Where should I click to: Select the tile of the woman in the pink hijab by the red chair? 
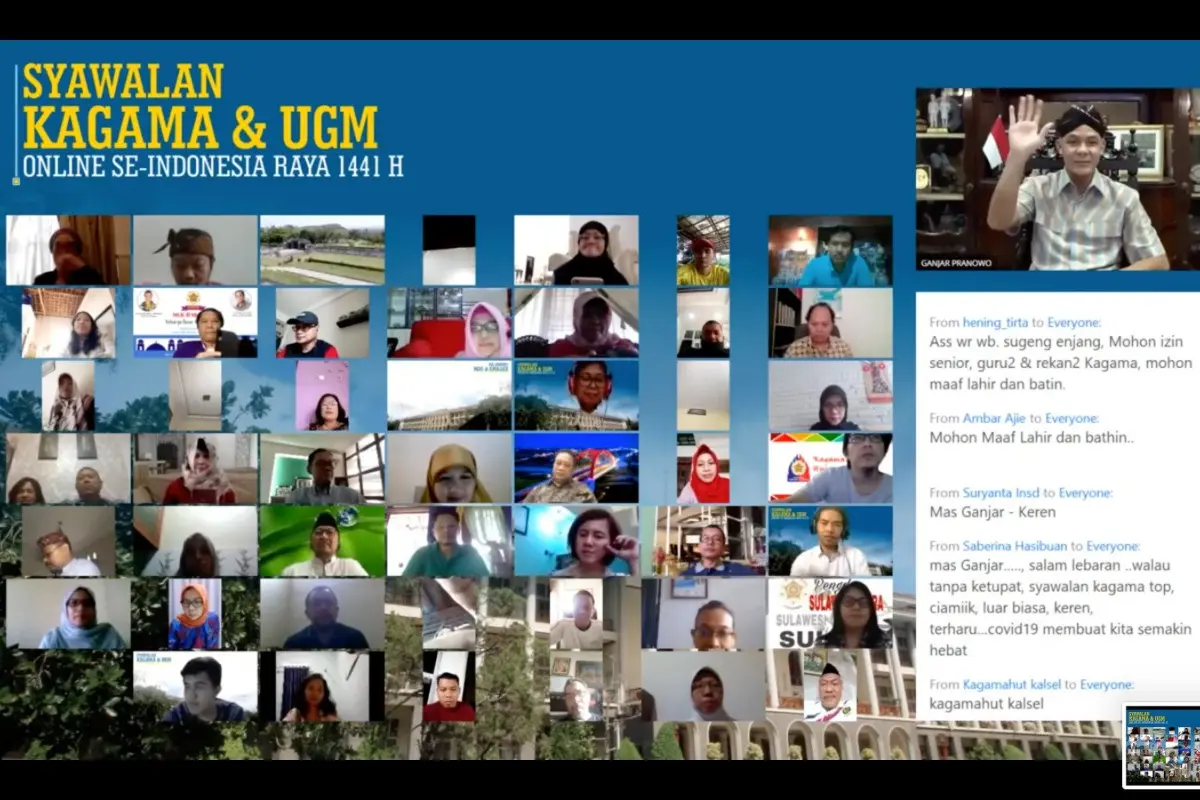click(449, 323)
